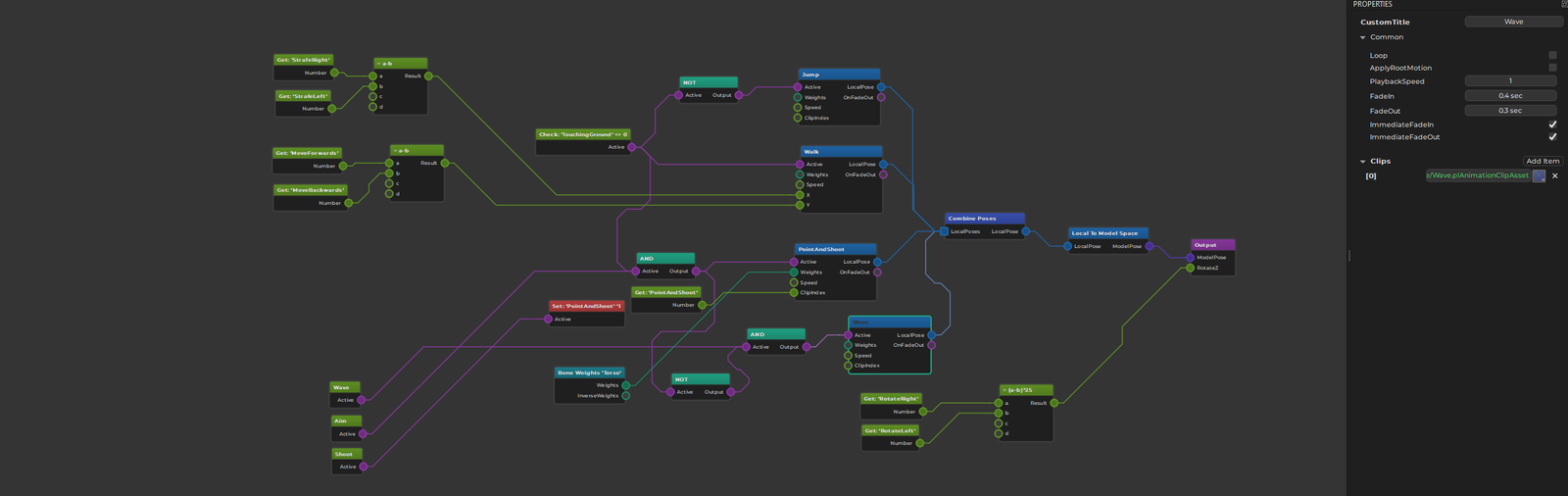Click Bone Weights InverseWeights output pin

pyautogui.click(x=626, y=396)
